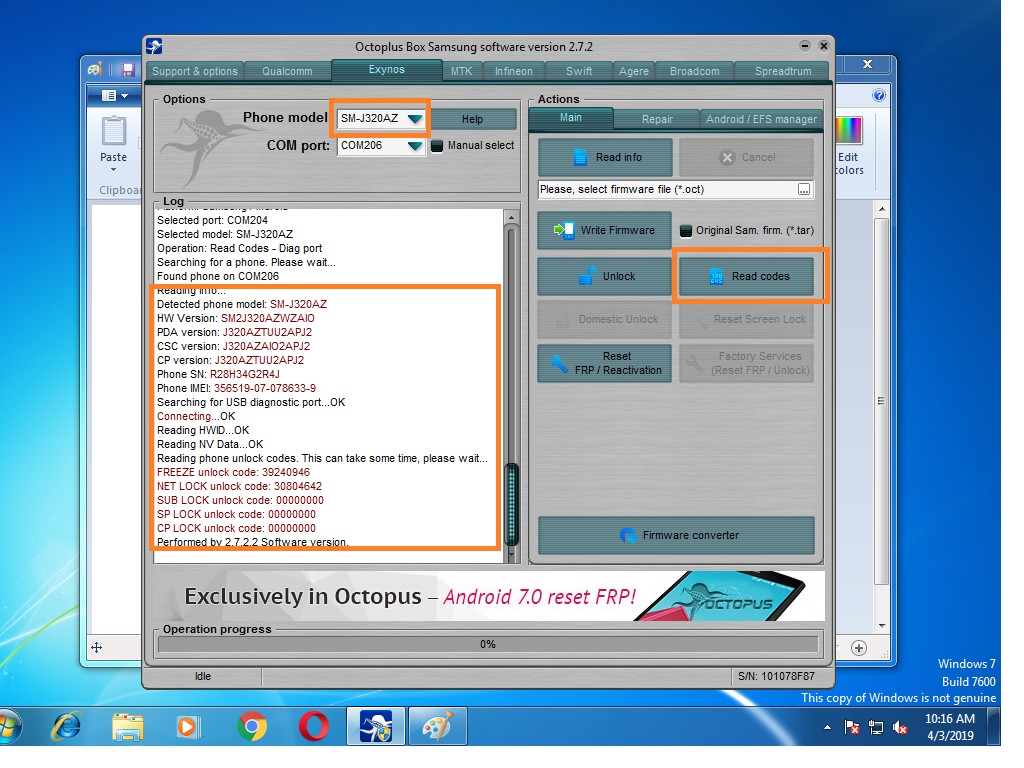Click the Windows Start orb
1024x768 pixels.
tap(9, 727)
